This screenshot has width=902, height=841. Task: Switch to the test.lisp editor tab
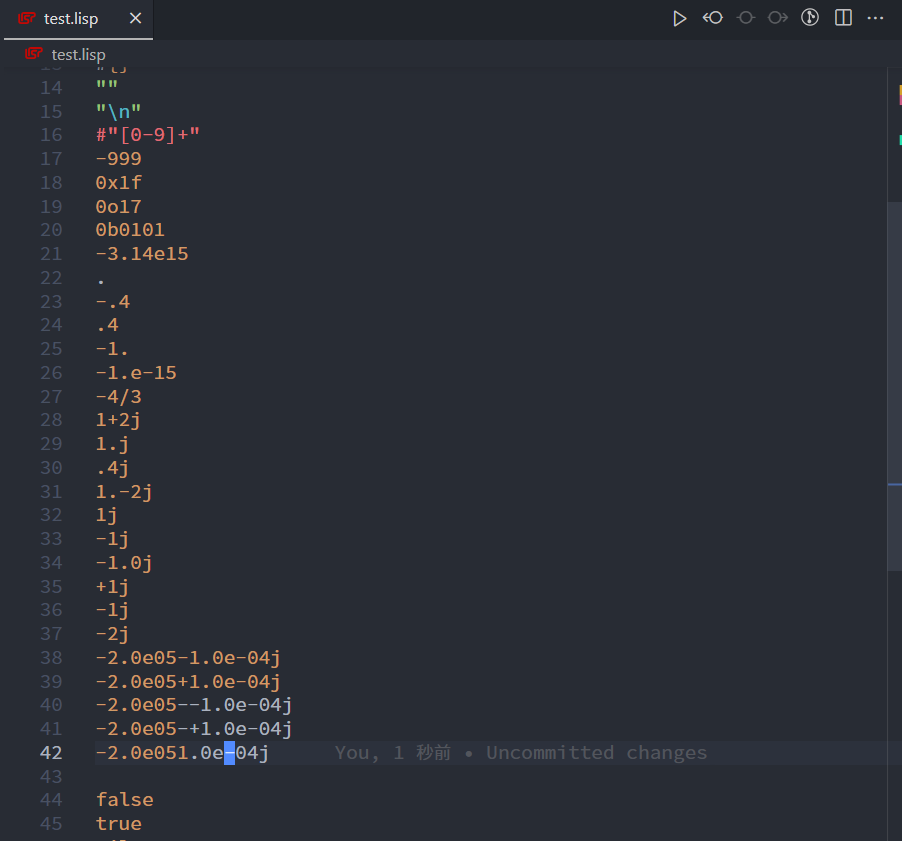point(70,18)
